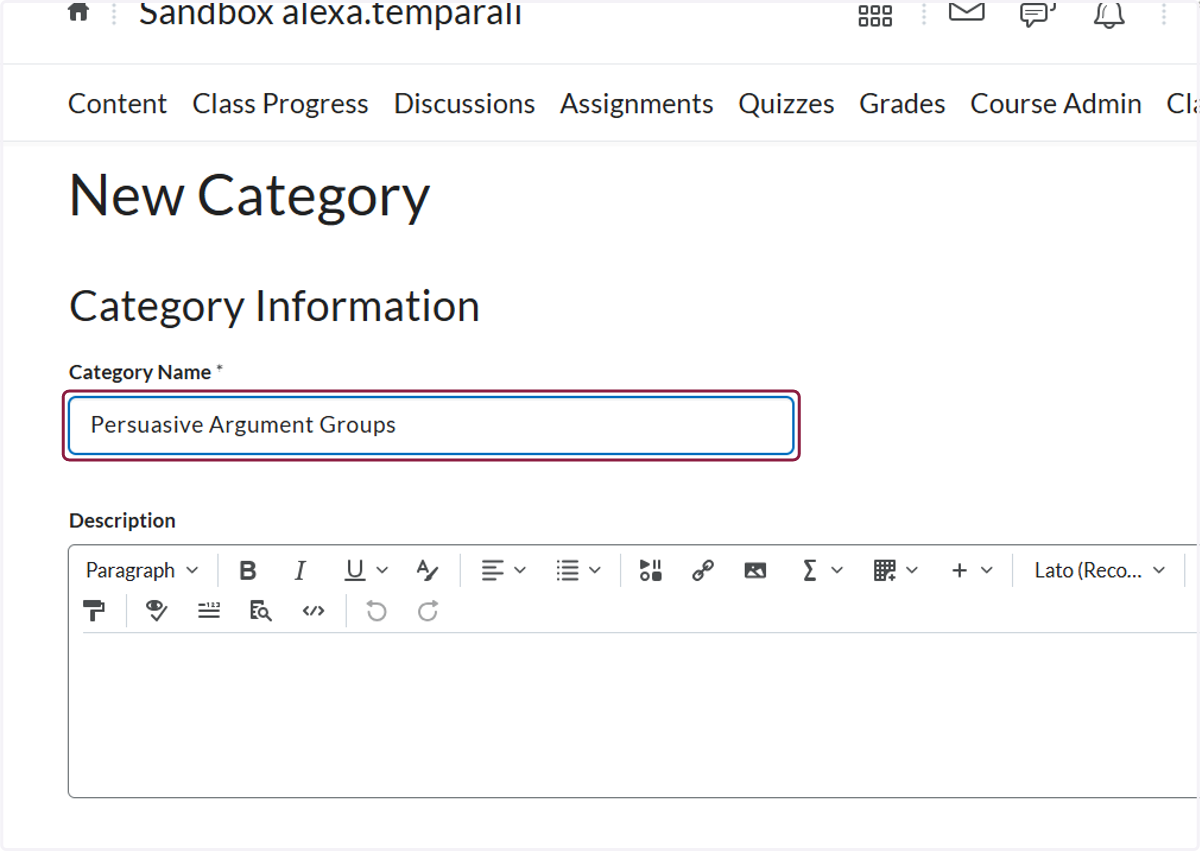
Task: Open the Grades nav item
Action: pyautogui.click(x=902, y=104)
